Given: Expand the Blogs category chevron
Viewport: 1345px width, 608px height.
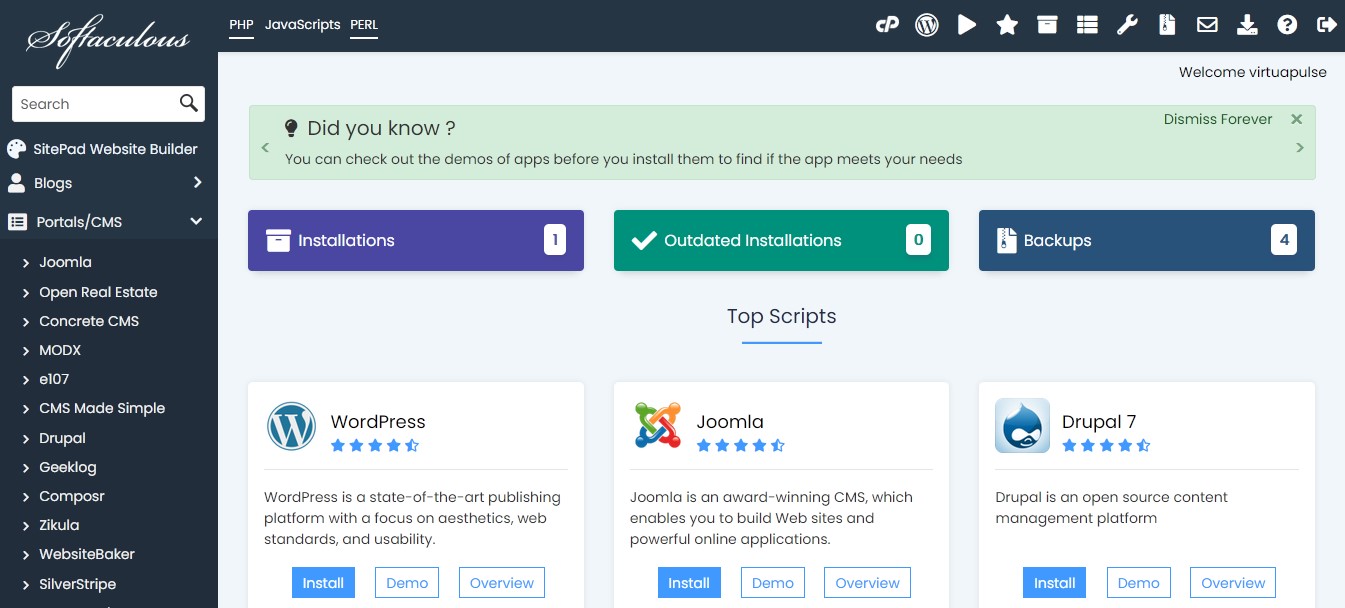Looking at the screenshot, I should pyautogui.click(x=197, y=182).
